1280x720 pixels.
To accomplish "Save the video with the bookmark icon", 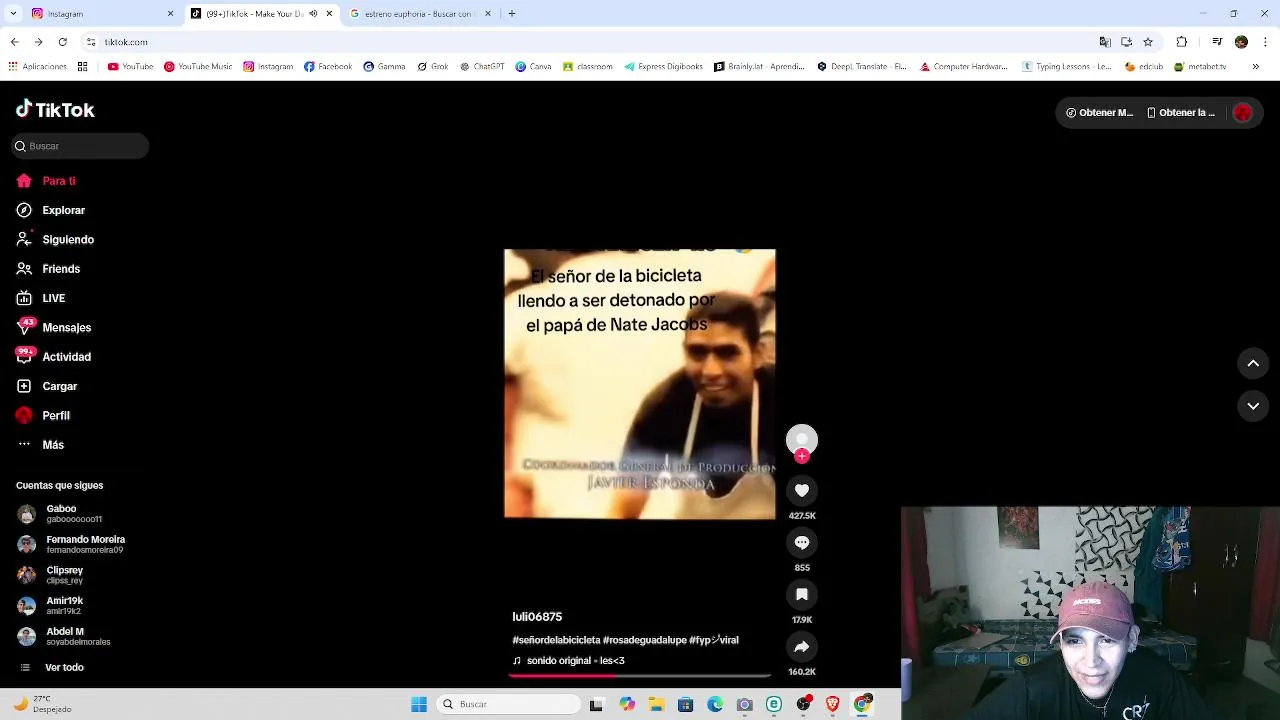I will coord(802,594).
